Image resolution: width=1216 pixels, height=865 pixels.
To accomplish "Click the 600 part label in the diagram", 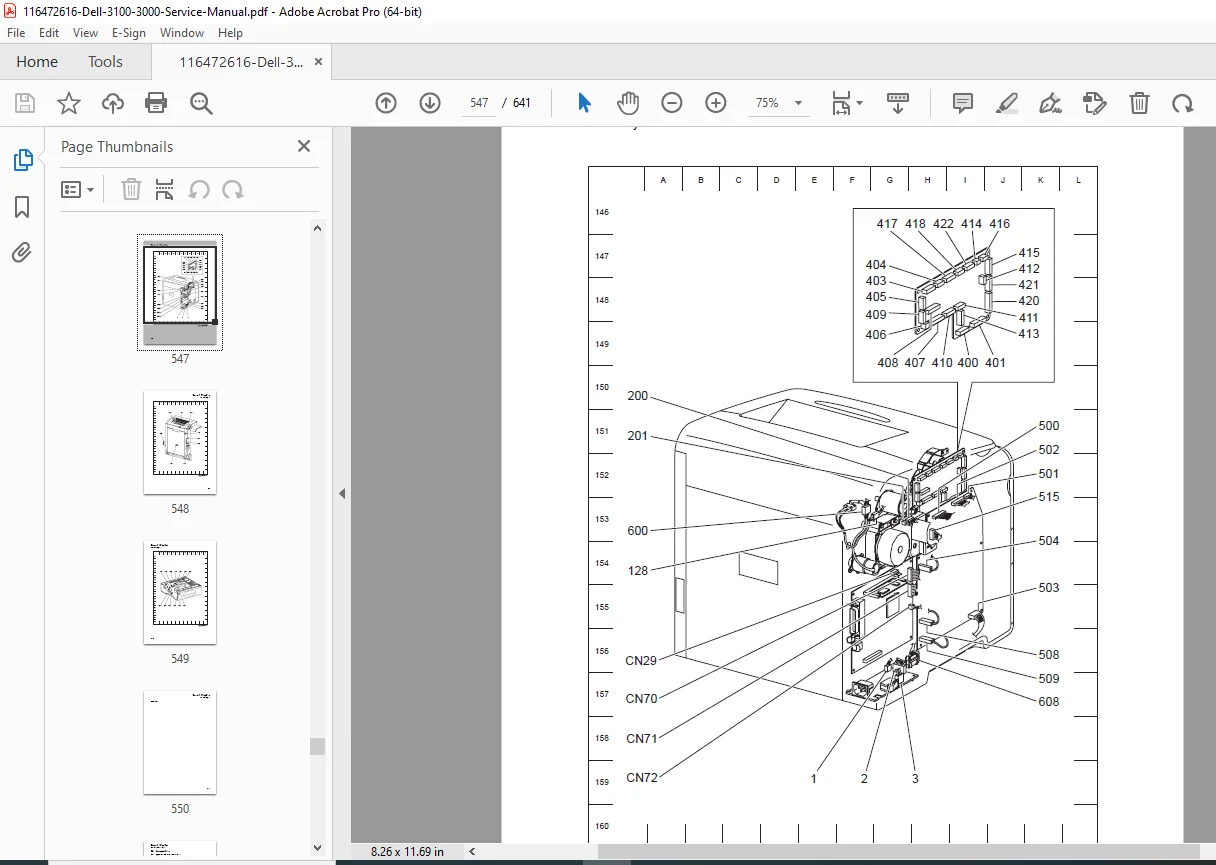I will [x=638, y=531].
